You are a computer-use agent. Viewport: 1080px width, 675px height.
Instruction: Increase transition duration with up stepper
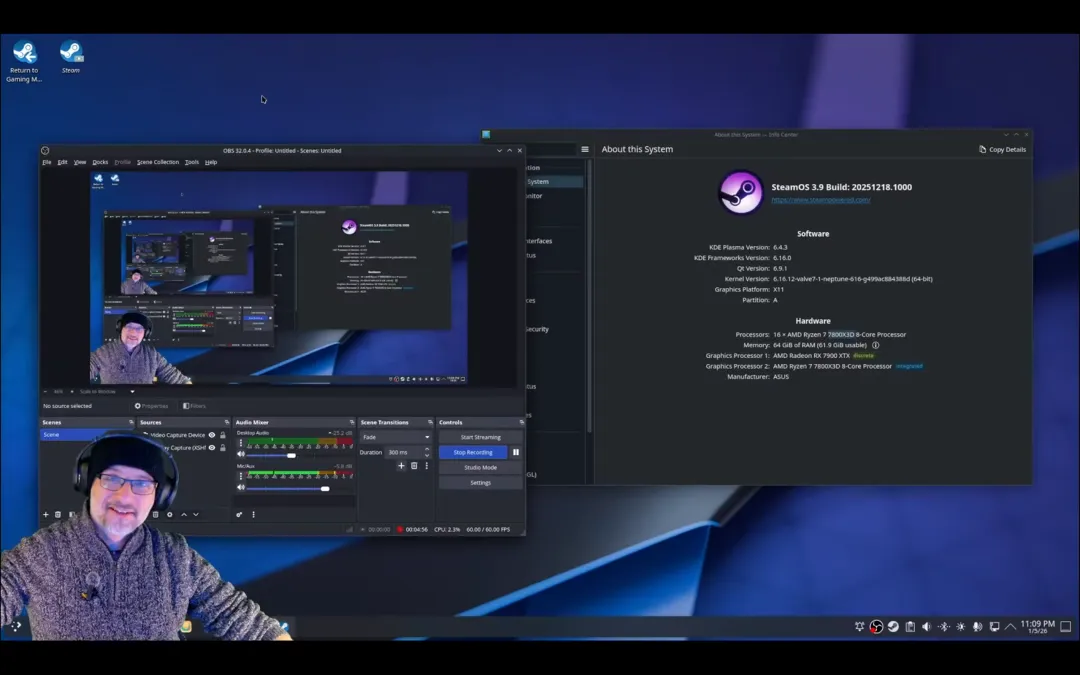[x=427, y=449]
